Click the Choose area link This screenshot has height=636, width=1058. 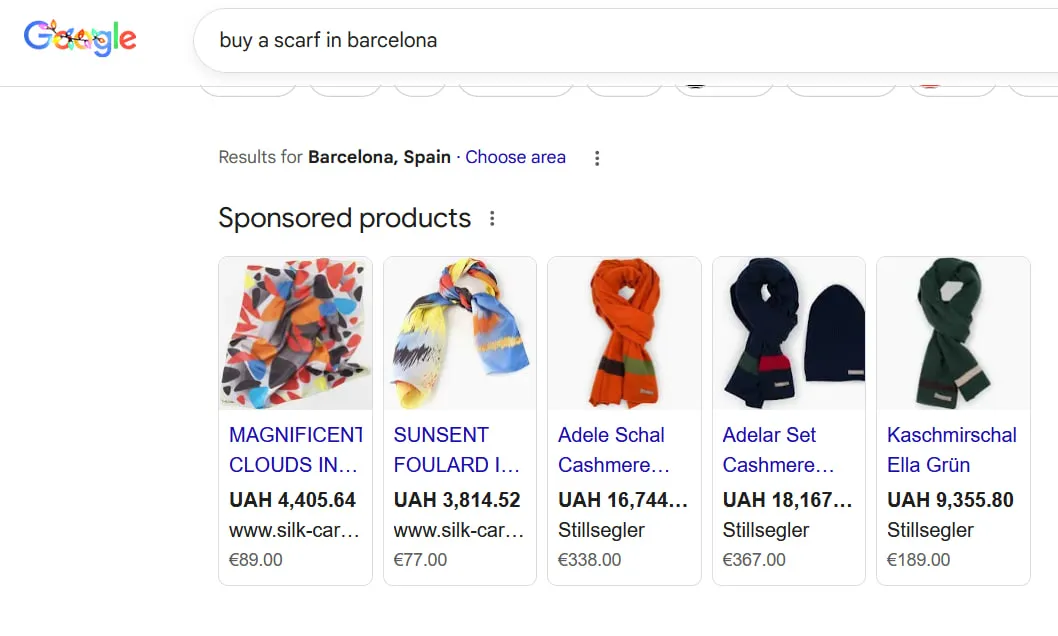[515, 157]
